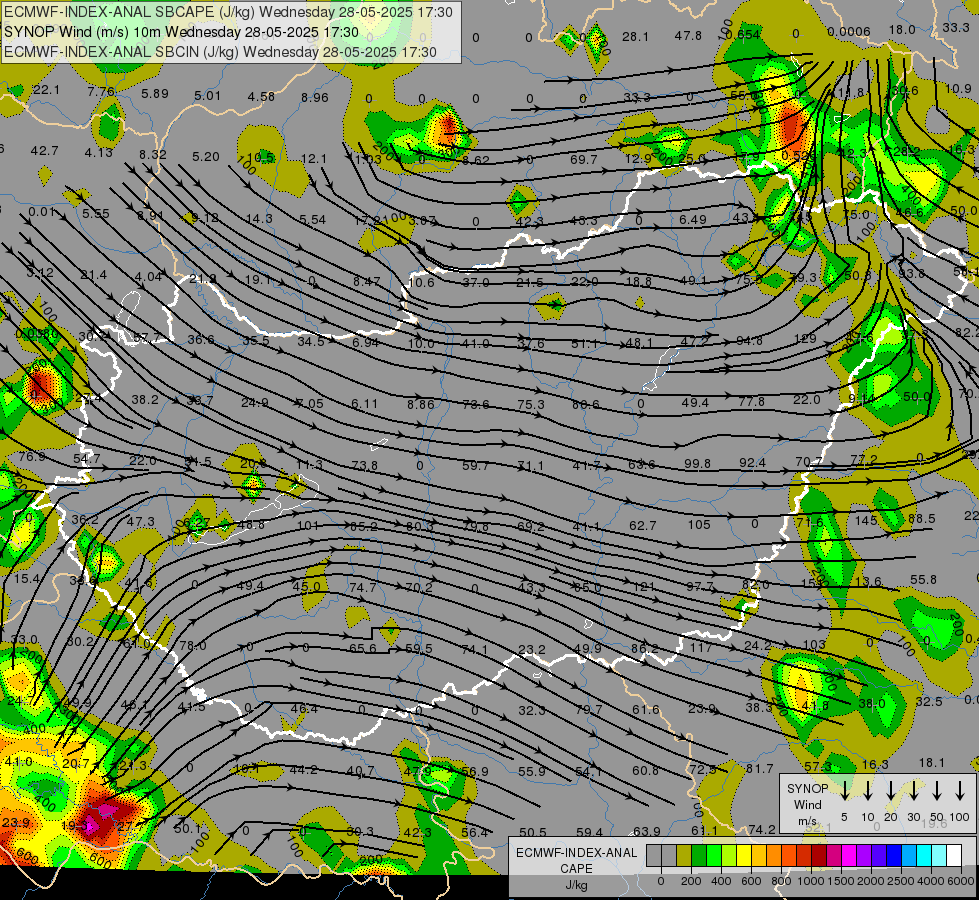Viewport: 979px width, 900px height.
Task: Click the map value '77.8'
Action: tap(752, 402)
